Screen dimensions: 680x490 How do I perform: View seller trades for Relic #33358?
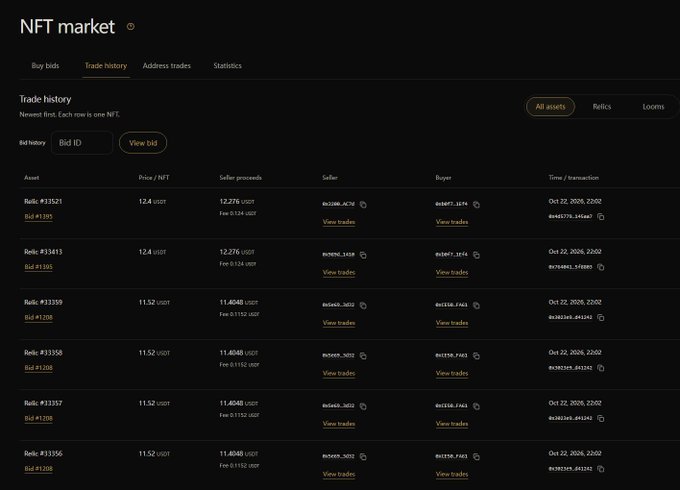[x=339, y=373]
